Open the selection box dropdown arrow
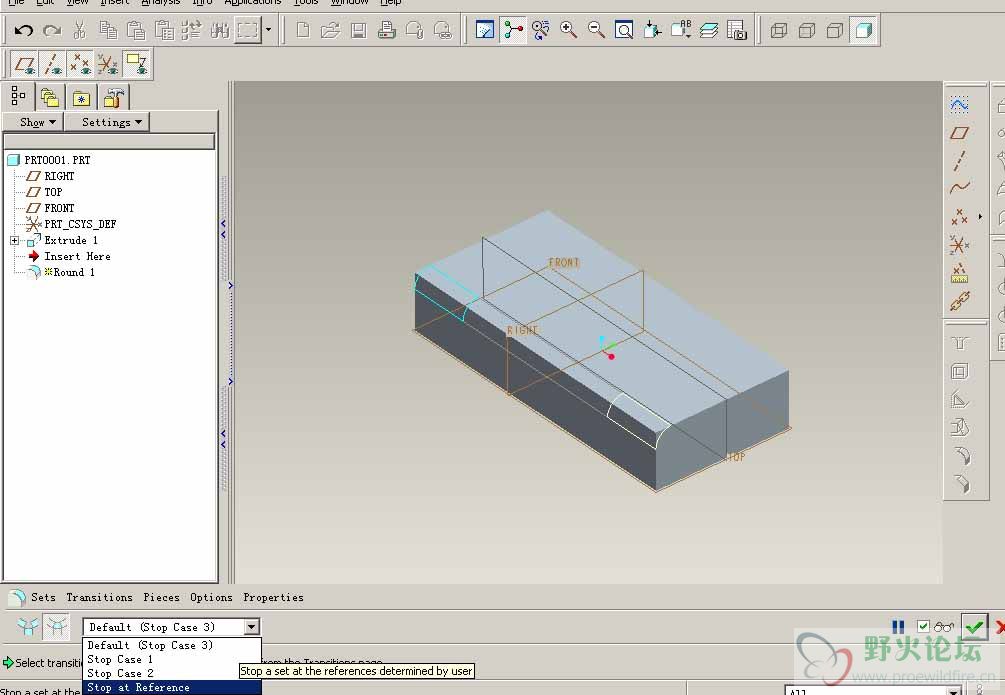1005x695 pixels. pos(269,29)
